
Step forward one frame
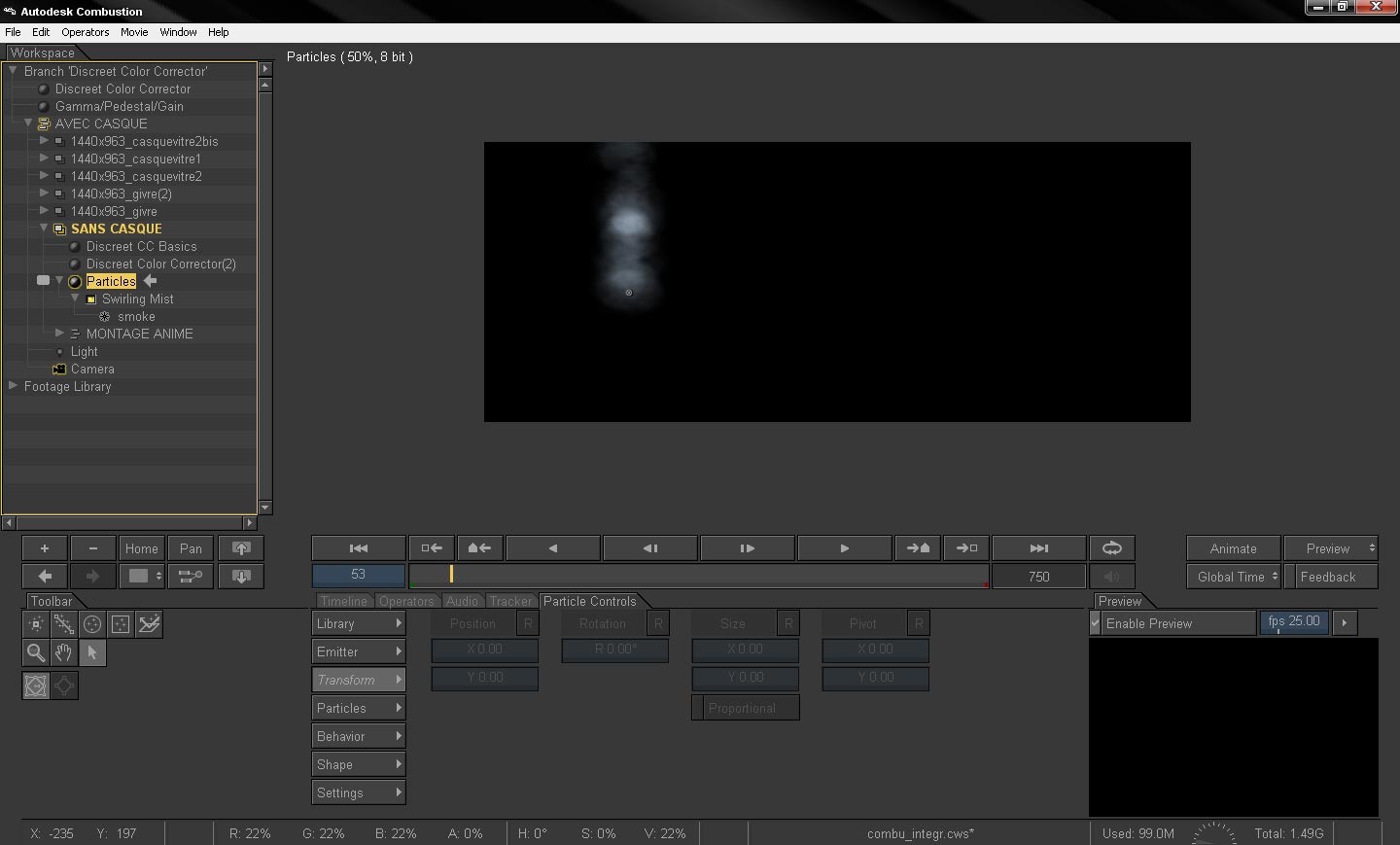tap(748, 548)
